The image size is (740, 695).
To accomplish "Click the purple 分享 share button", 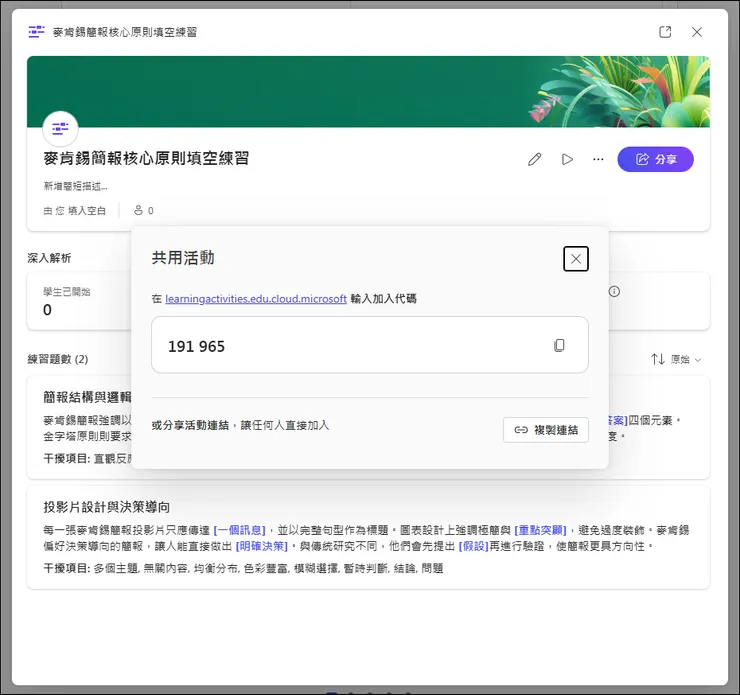I will point(656,159).
